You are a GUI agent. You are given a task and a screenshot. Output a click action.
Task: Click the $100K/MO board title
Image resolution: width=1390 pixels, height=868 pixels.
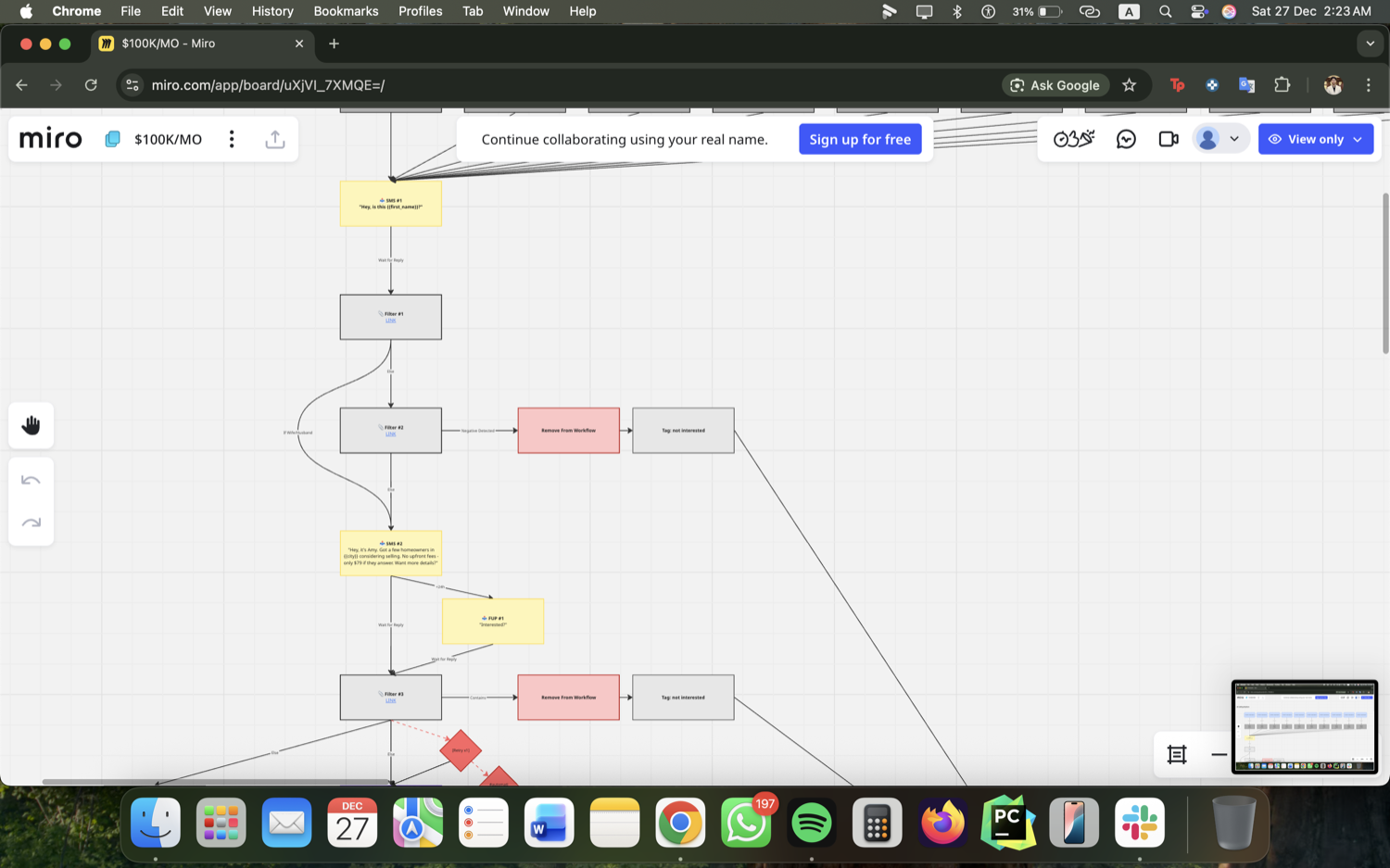[x=168, y=139]
